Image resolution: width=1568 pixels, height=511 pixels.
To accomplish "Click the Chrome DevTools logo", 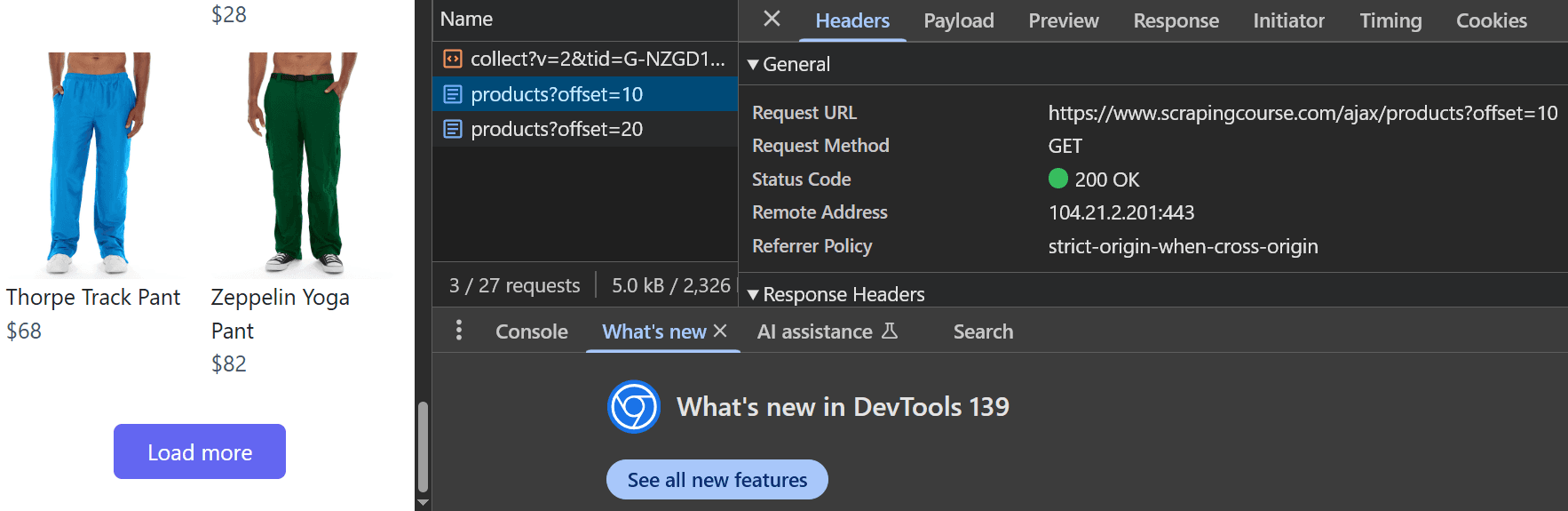I will [x=633, y=407].
